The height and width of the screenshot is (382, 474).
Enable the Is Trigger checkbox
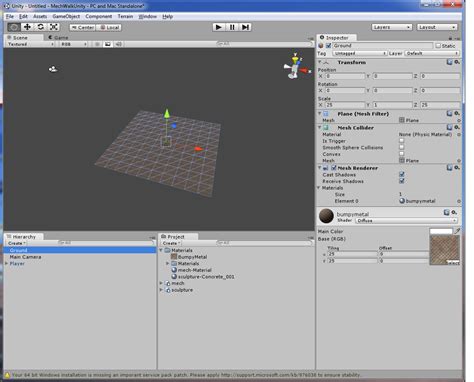point(402,141)
